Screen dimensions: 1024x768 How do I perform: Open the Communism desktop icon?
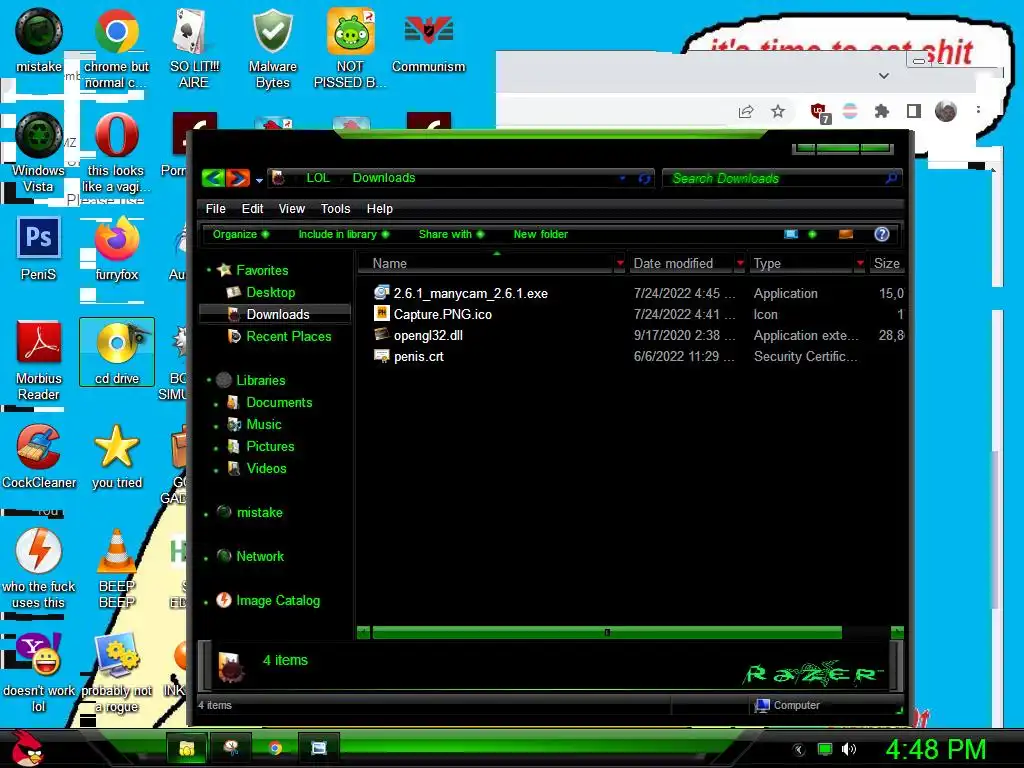[x=428, y=42]
